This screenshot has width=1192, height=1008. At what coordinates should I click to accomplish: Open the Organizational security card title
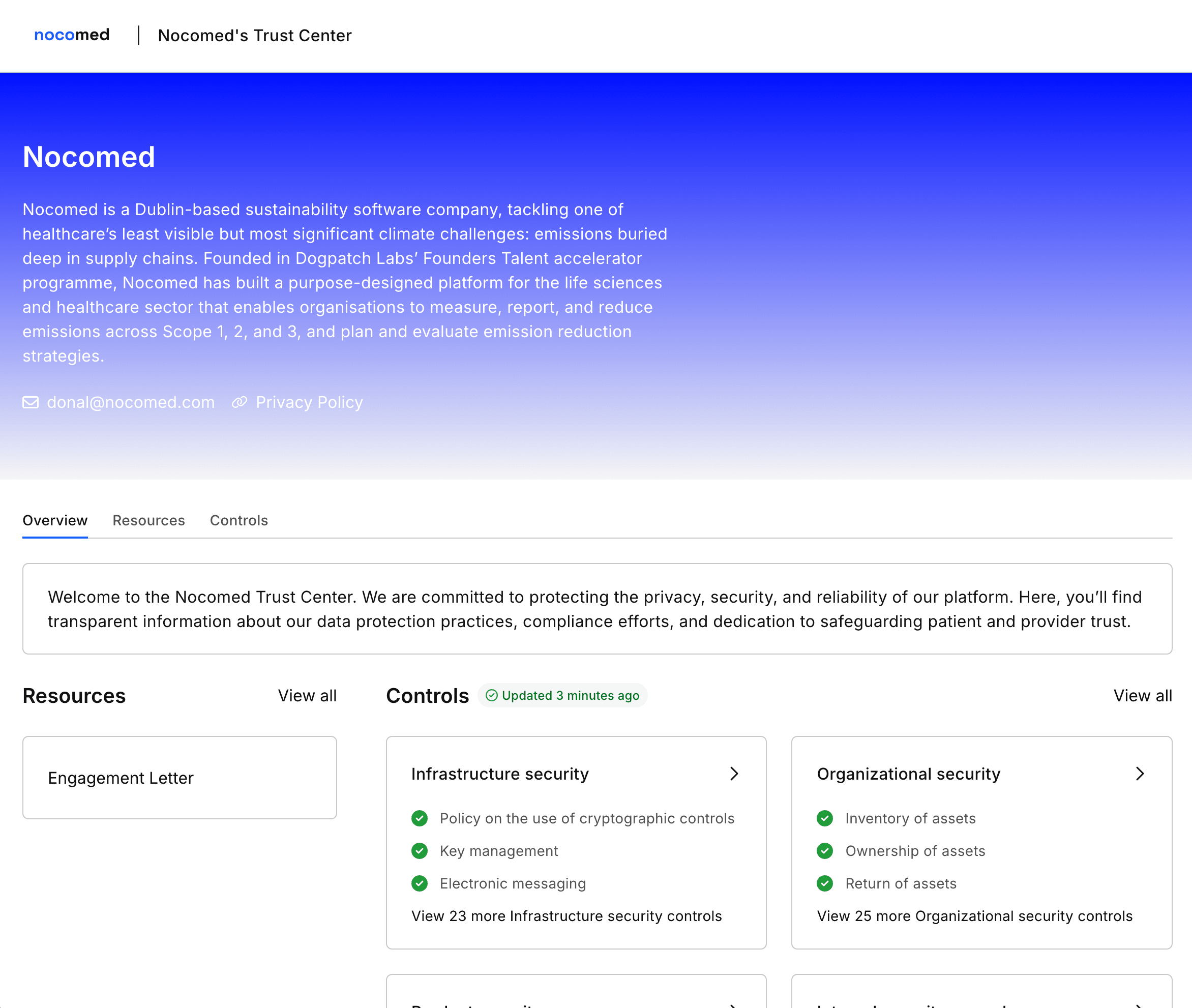point(909,774)
